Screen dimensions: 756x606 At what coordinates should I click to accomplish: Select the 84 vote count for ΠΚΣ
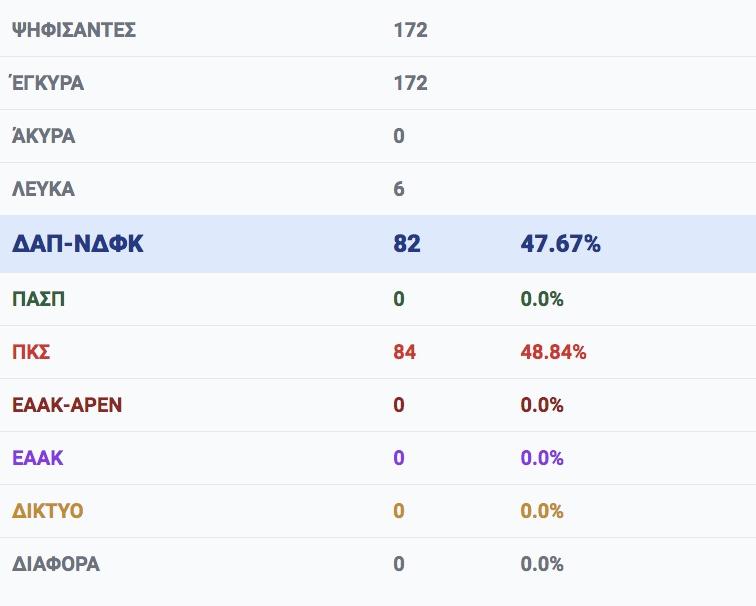(x=405, y=352)
